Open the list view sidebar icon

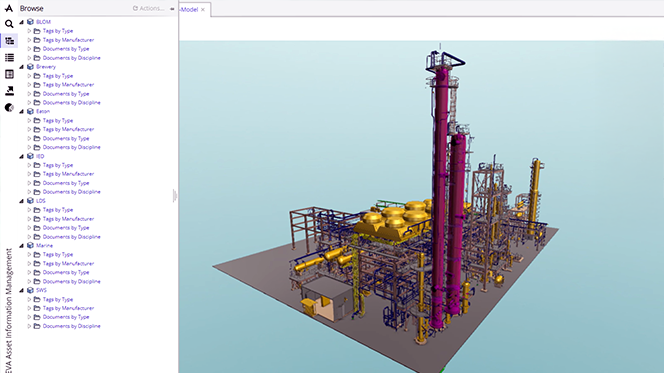(9, 57)
